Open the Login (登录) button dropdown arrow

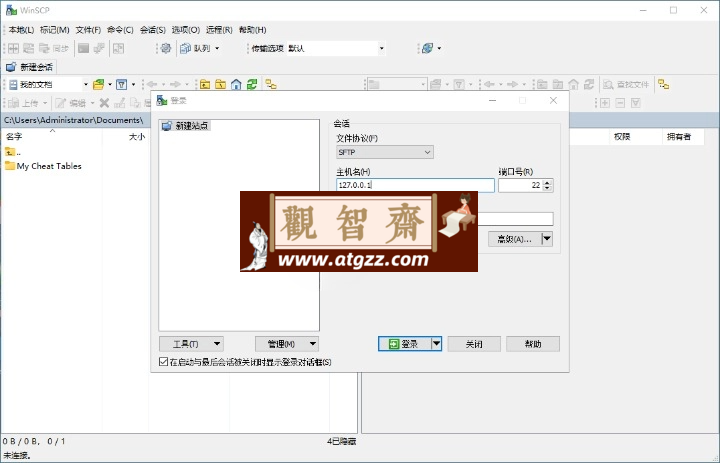(437, 344)
